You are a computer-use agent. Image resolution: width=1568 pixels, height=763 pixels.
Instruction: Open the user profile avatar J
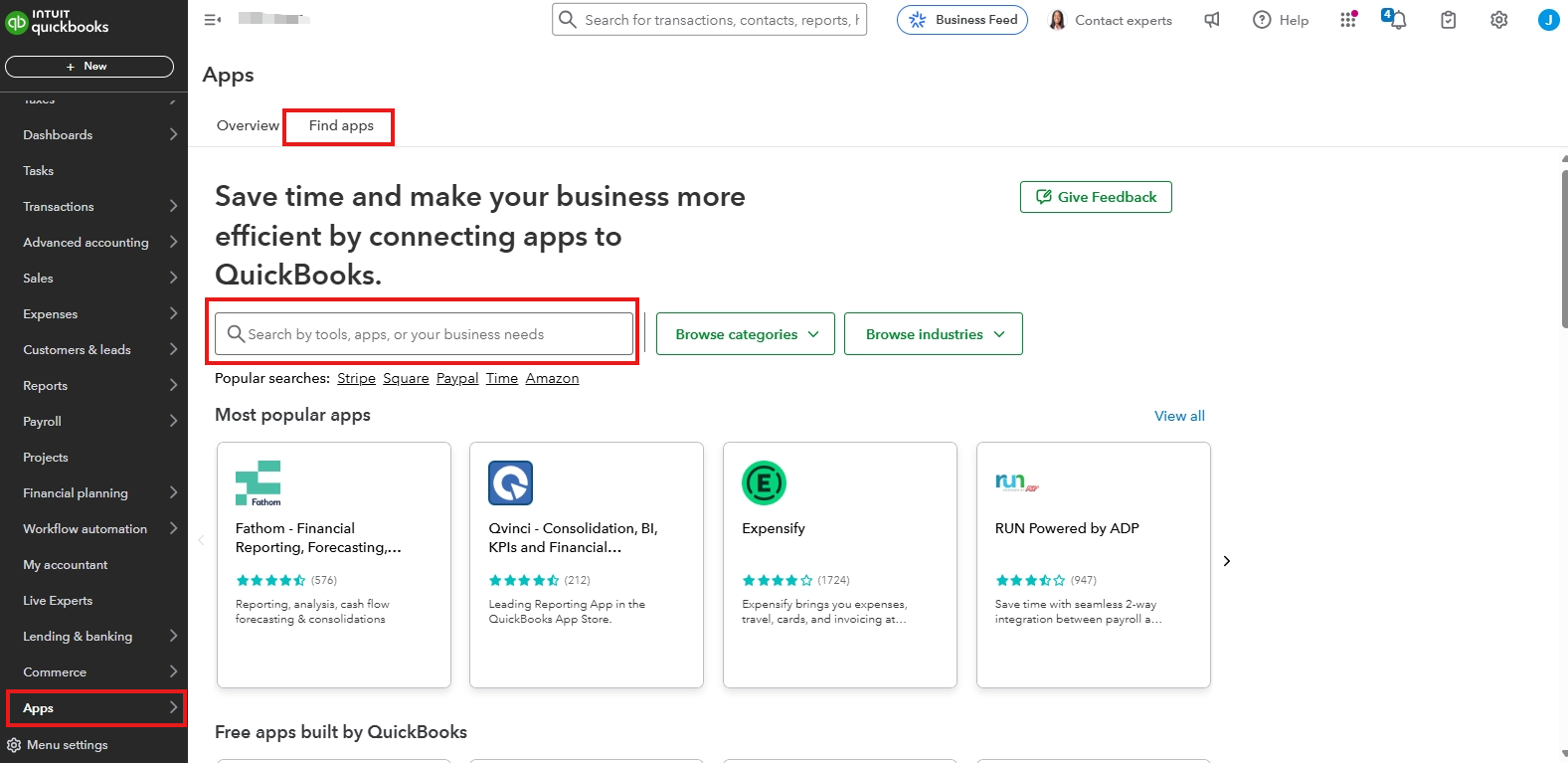tap(1549, 20)
